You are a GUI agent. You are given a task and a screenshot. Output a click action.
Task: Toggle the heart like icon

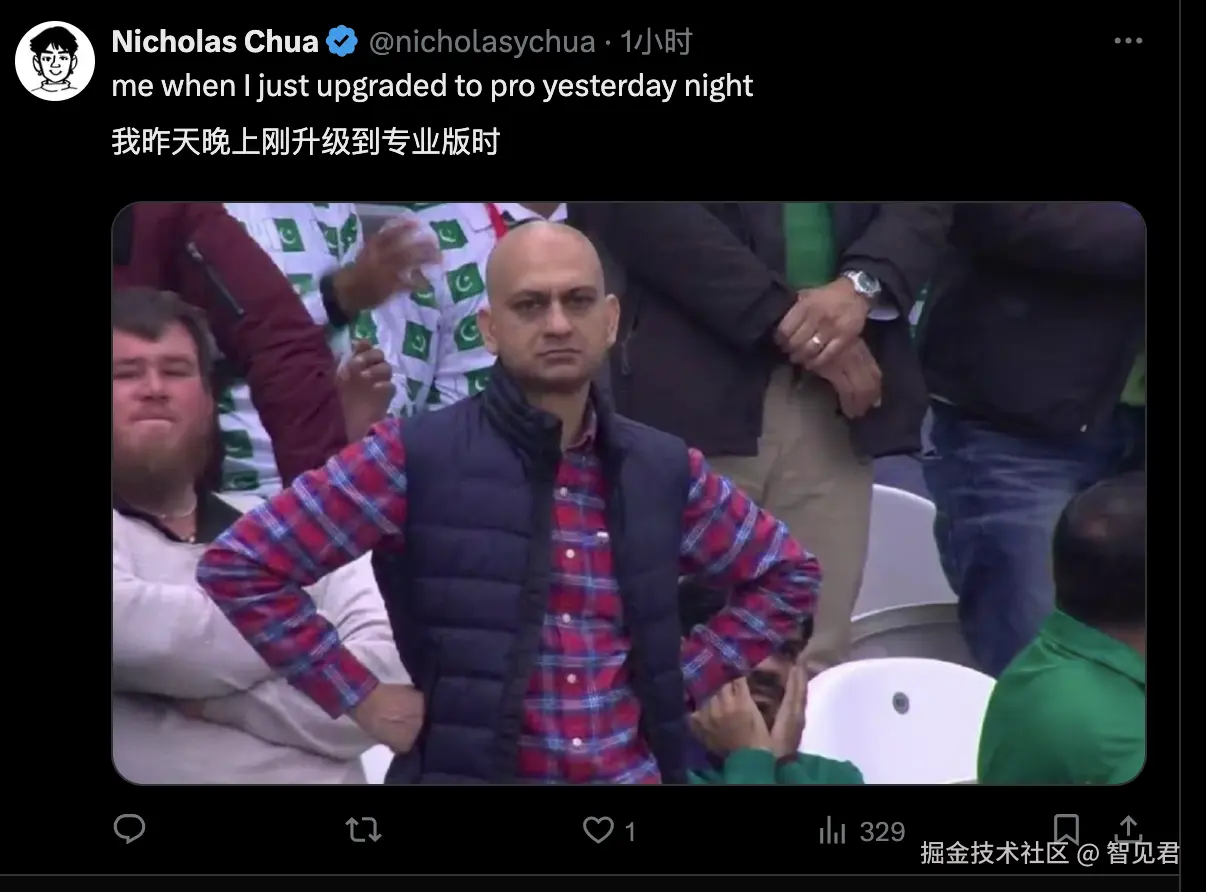598,830
